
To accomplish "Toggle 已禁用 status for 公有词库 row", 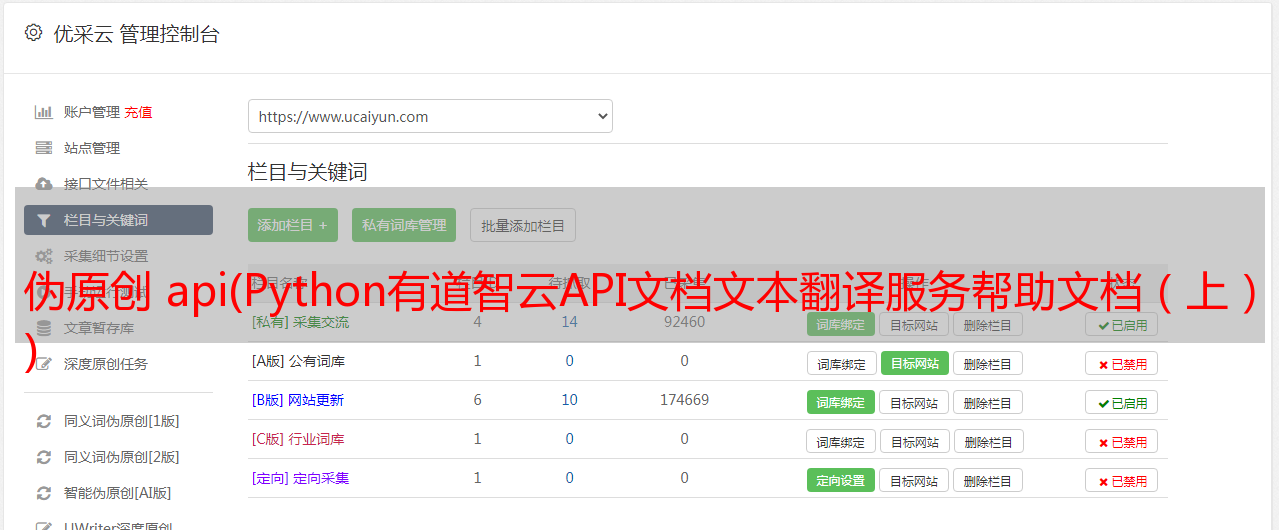I will click(1121, 364).
